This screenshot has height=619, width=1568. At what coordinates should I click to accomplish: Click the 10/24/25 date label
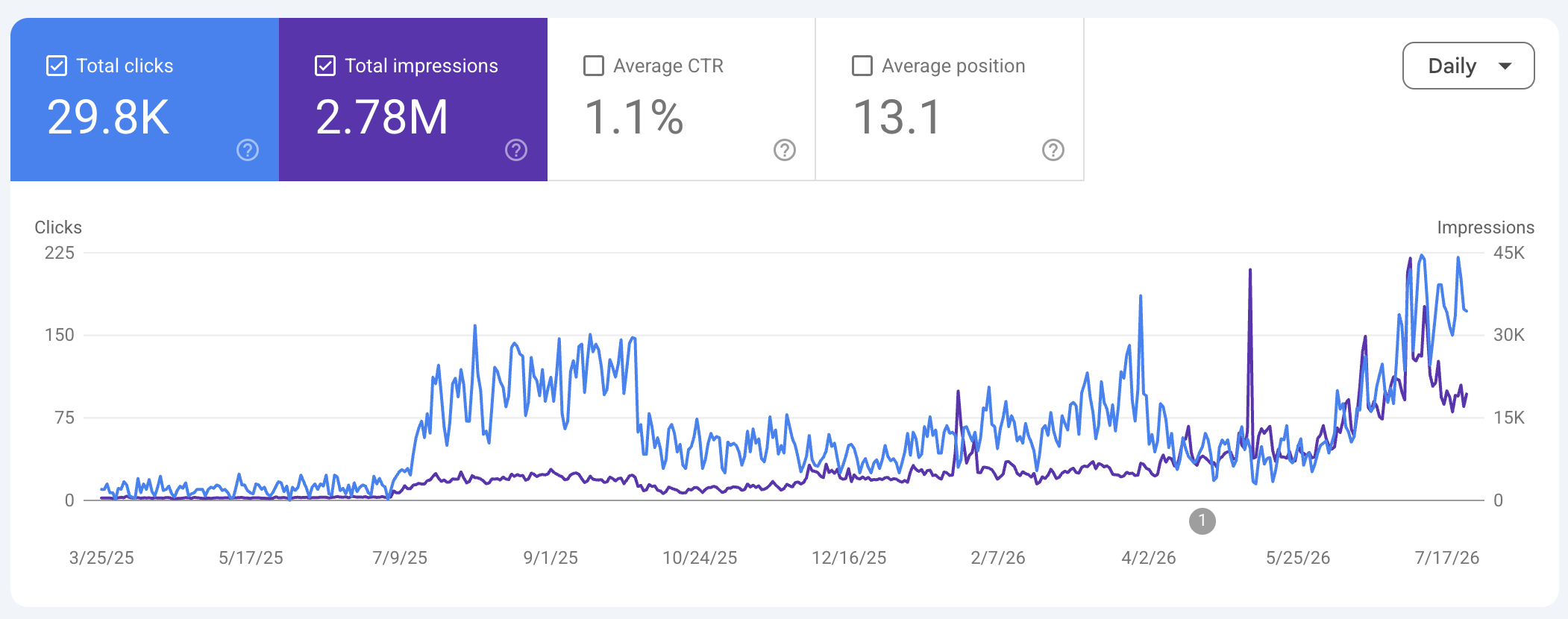coord(700,558)
